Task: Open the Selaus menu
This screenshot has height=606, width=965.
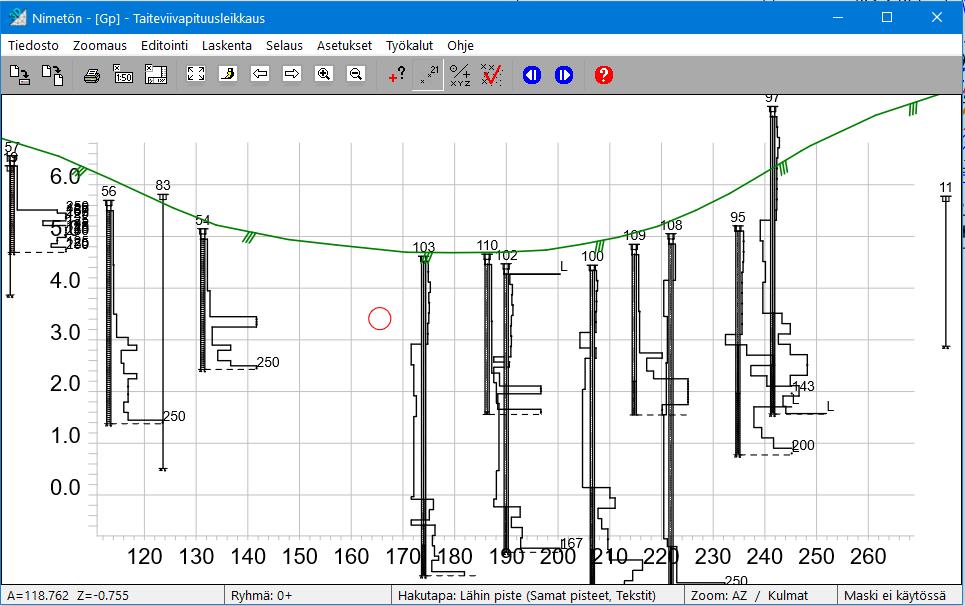Action: (x=284, y=46)
